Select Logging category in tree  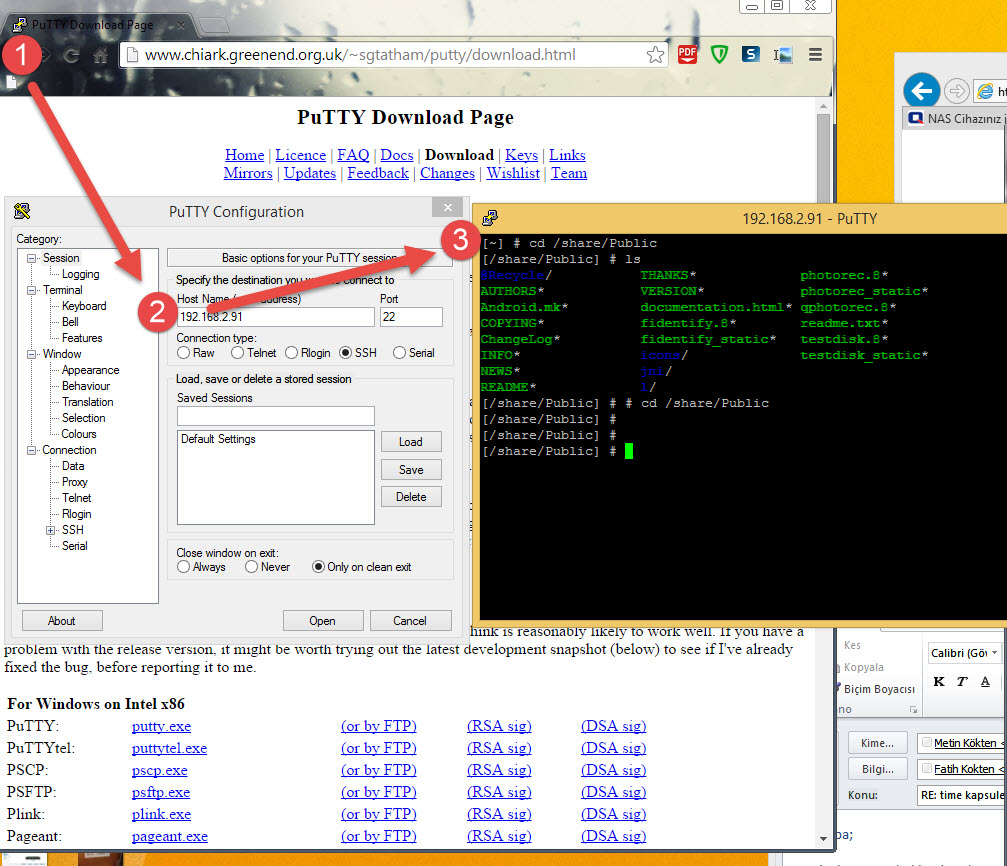[x=80, y=274]
